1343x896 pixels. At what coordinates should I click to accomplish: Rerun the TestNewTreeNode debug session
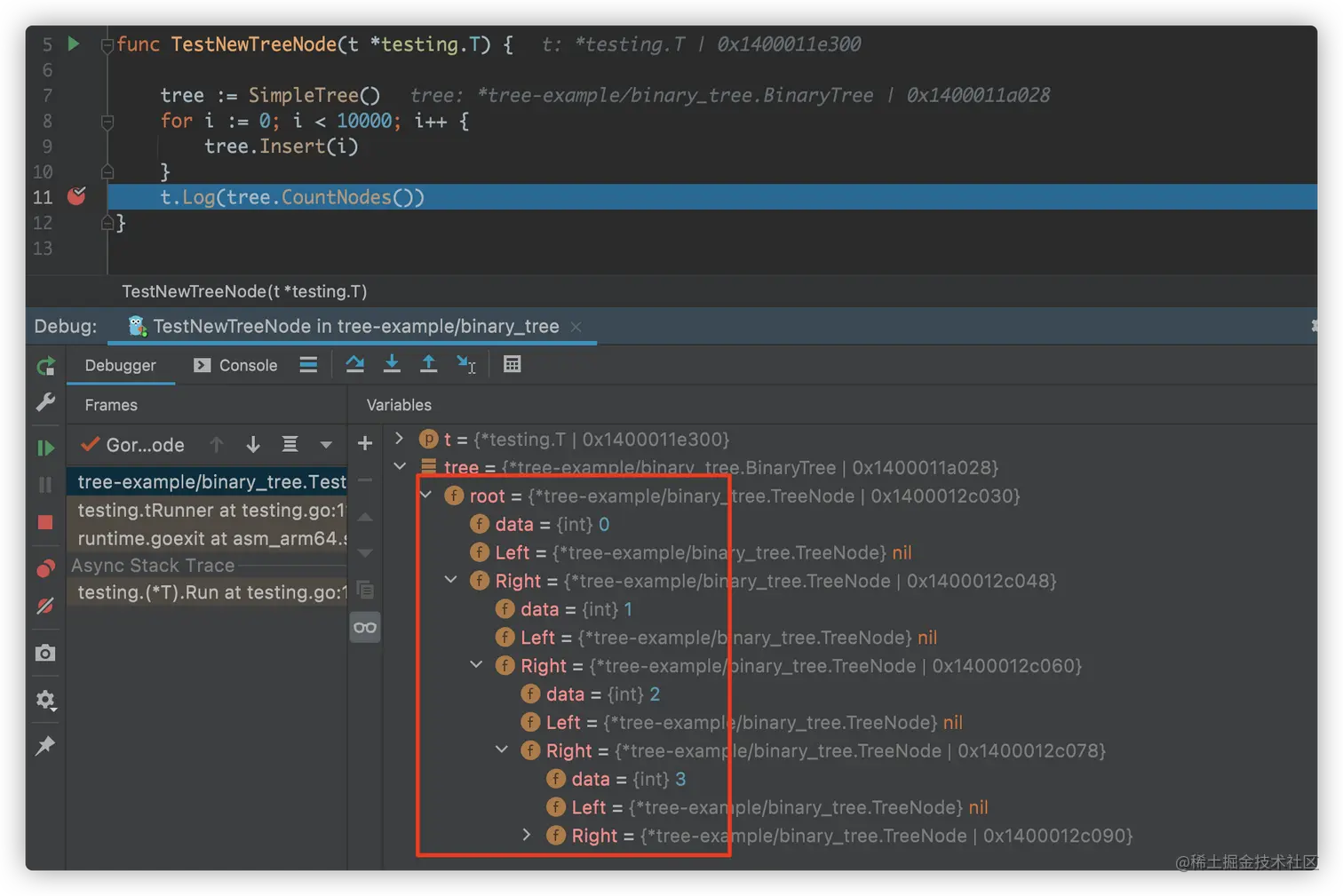46,366
